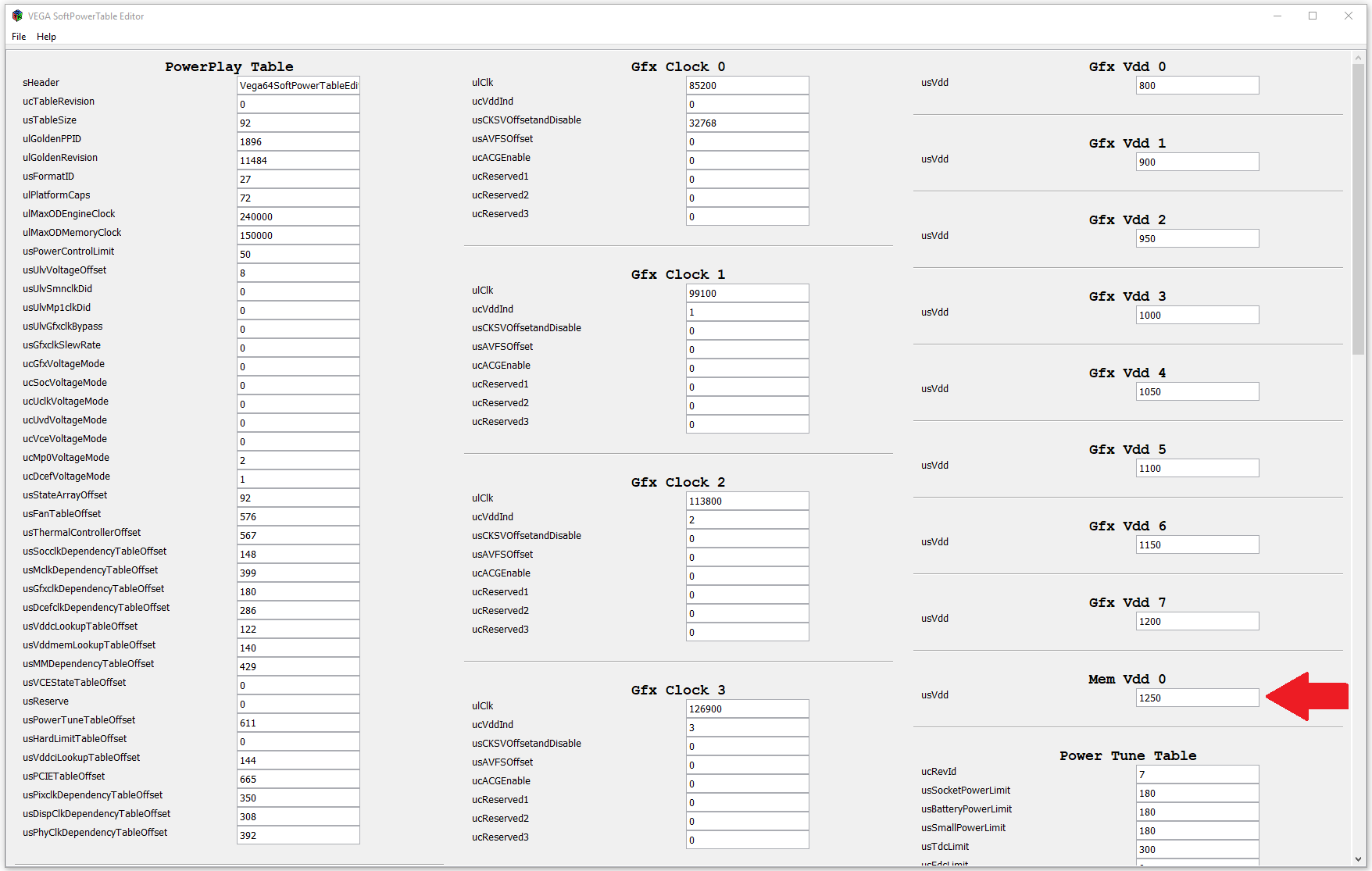
Task: Edit Gfx Vdd 4 usVdd value 1050
Action: tap(1198, 391)
